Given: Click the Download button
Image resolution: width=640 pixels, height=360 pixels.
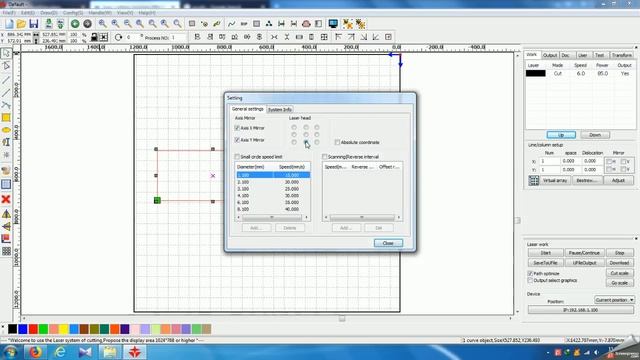Looking at the screenshot, I should 619,263.
